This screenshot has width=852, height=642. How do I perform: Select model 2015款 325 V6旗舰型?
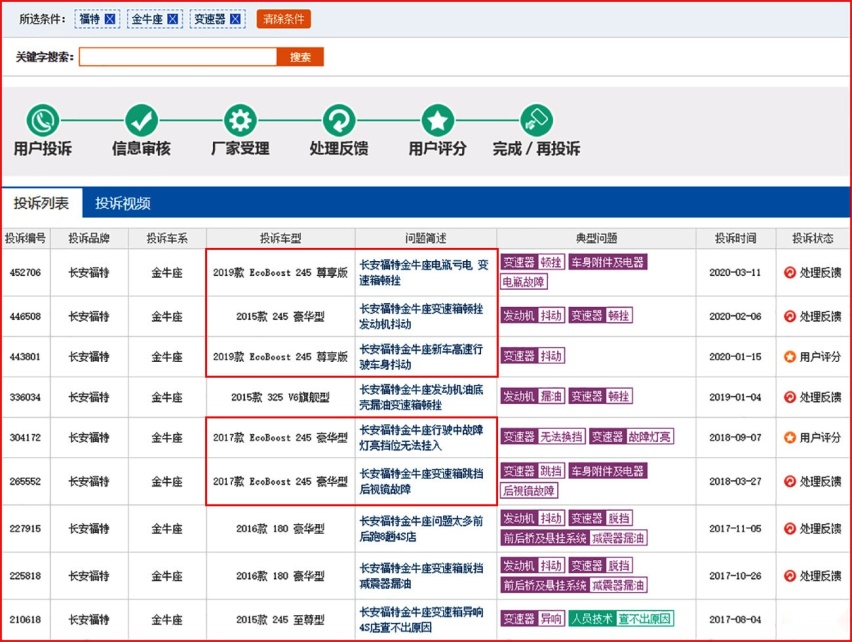pyautogui.click(x=280, y=397)
